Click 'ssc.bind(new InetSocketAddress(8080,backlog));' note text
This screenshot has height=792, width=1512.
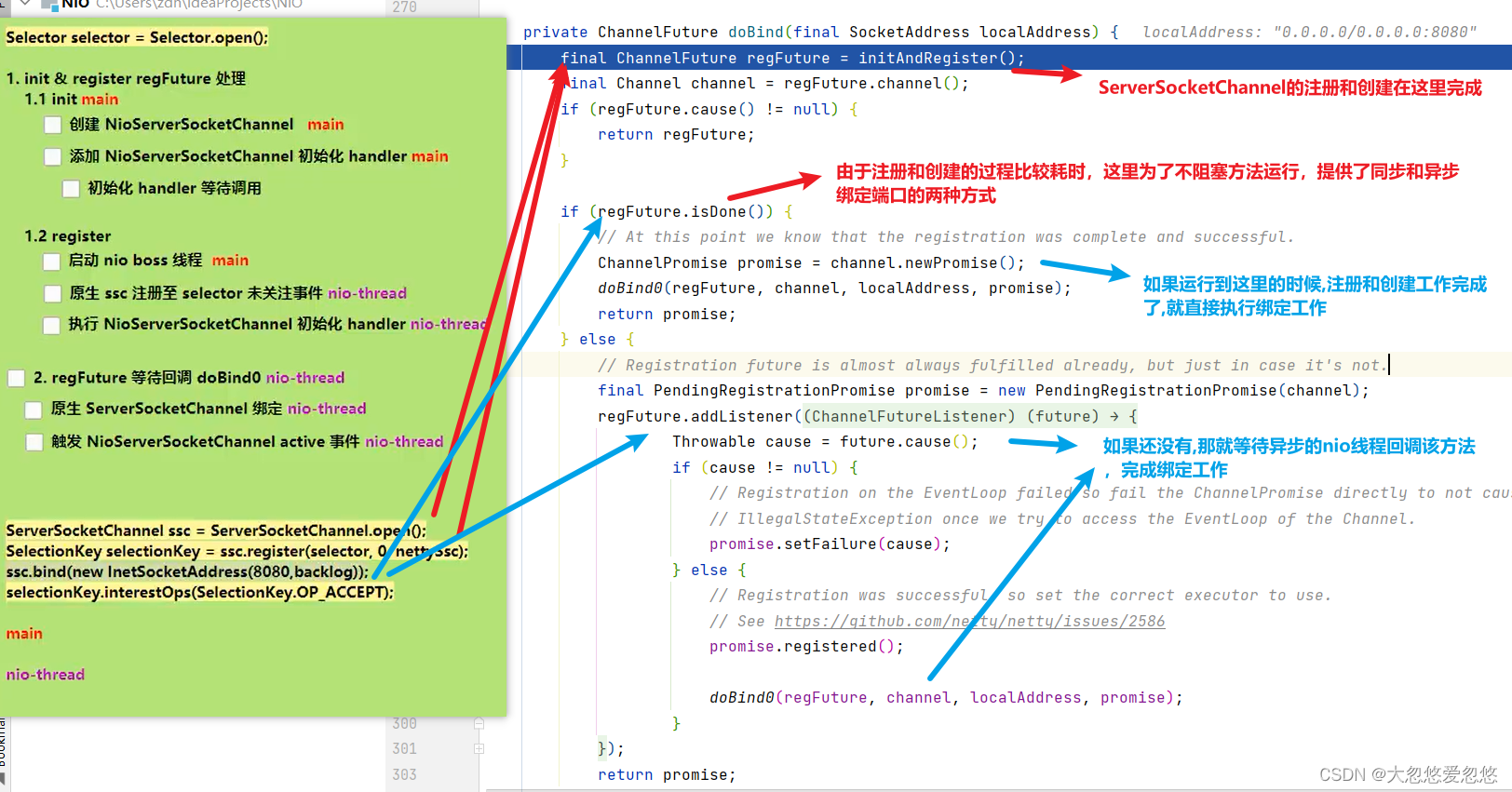pyautogui.click(x=187, y=571)
